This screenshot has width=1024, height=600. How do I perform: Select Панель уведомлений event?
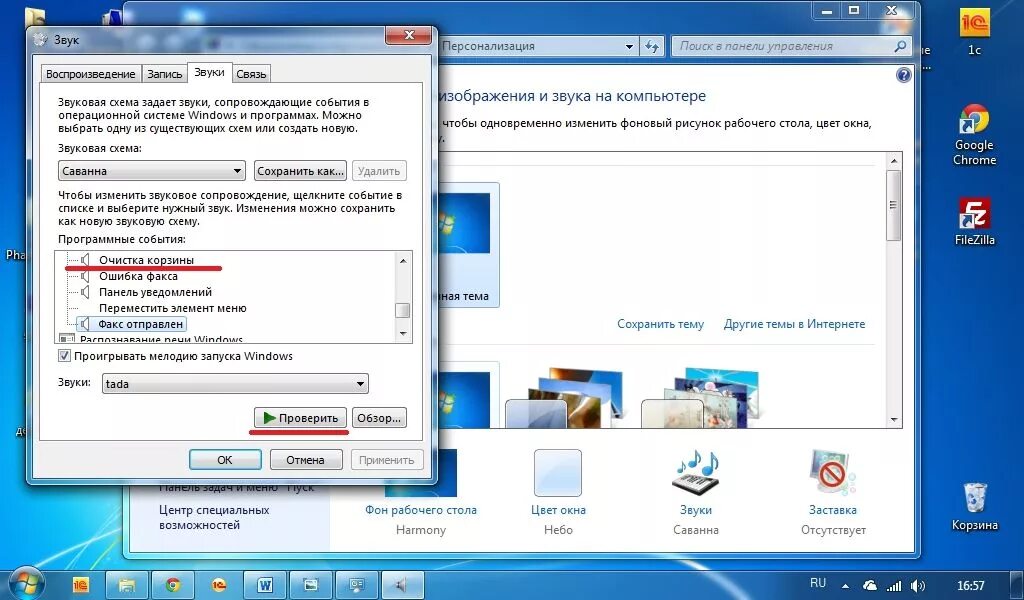pyautogui.click(x=155, y=292)
